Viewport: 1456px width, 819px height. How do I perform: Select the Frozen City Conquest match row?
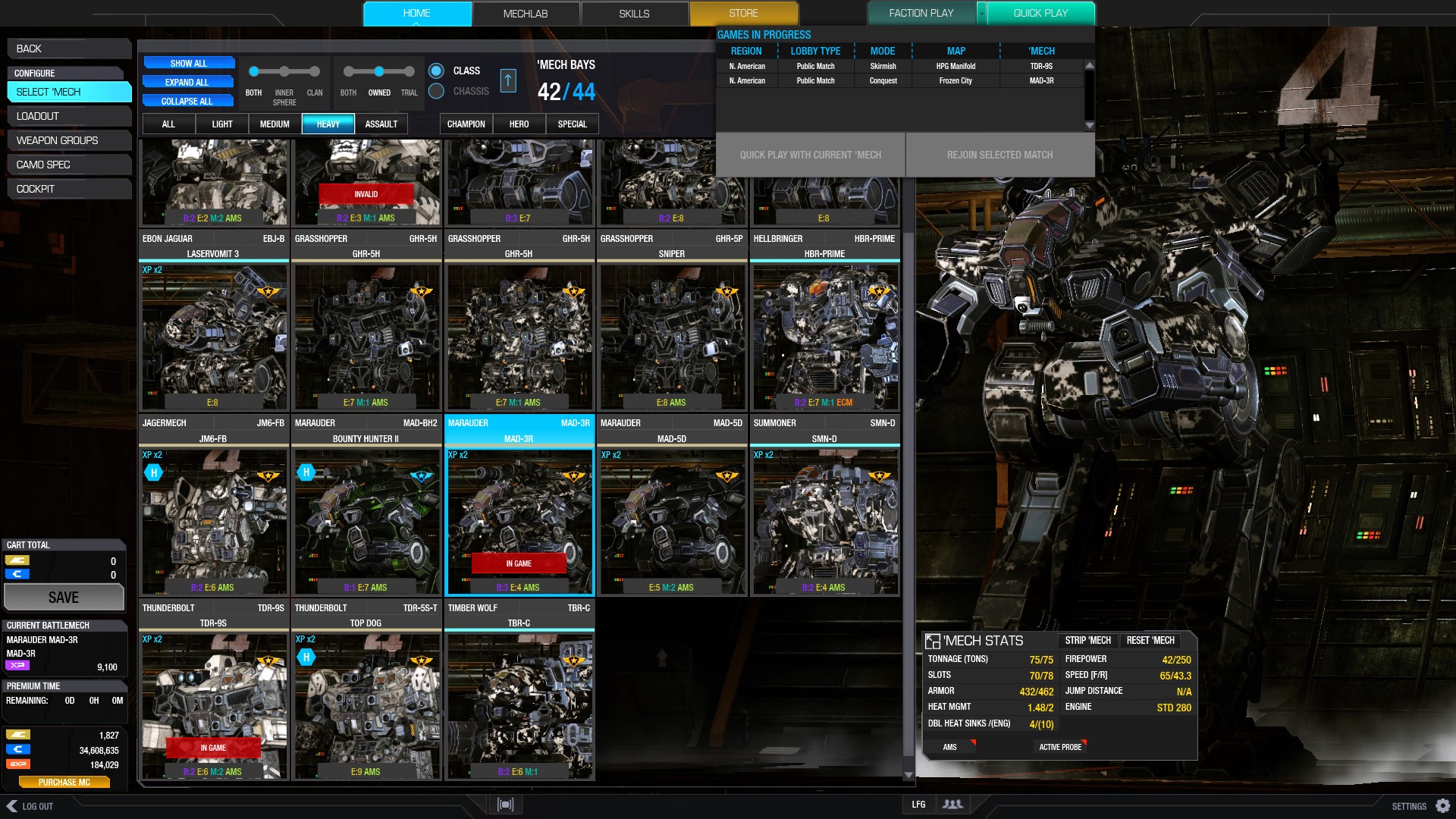pyautogui.click(x=900, y=80)
